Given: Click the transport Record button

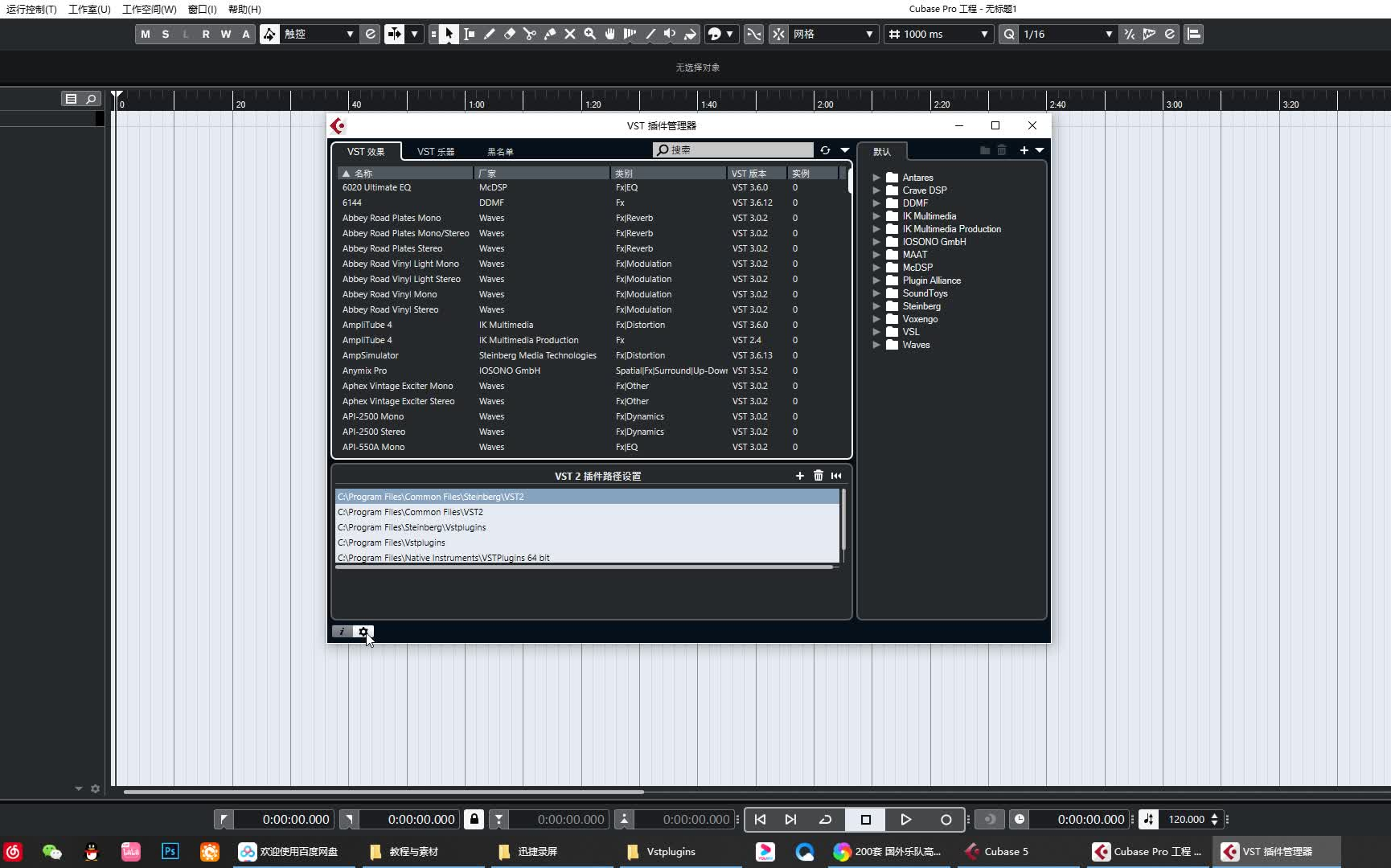Looking at the screenshot, I should click(x=946, y=819).
